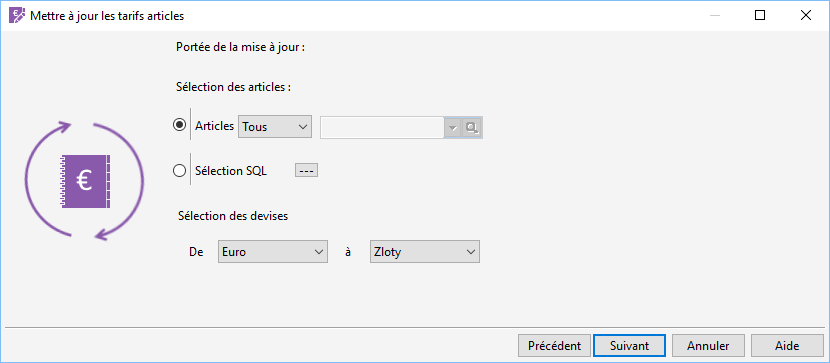
Task: Open help using the Aide button
Action: click(x=787, y=346)
